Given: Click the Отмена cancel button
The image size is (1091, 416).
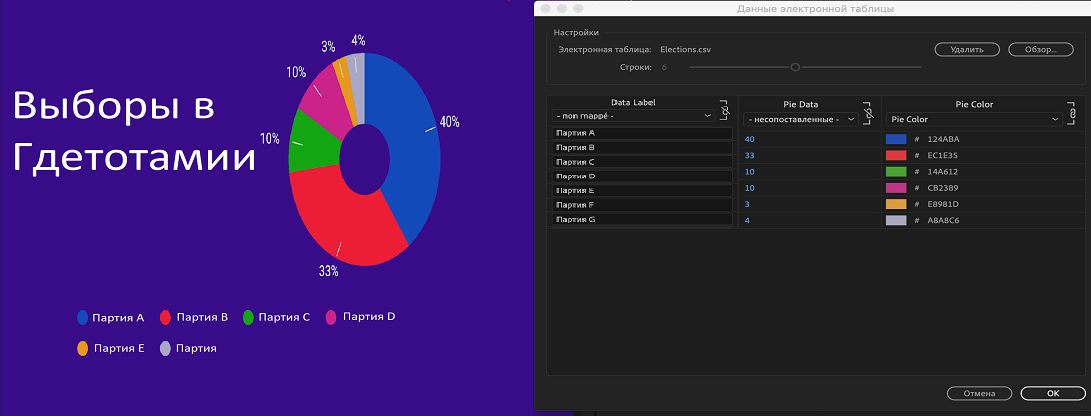Looking at the screenshot, I should click(979, 393).
